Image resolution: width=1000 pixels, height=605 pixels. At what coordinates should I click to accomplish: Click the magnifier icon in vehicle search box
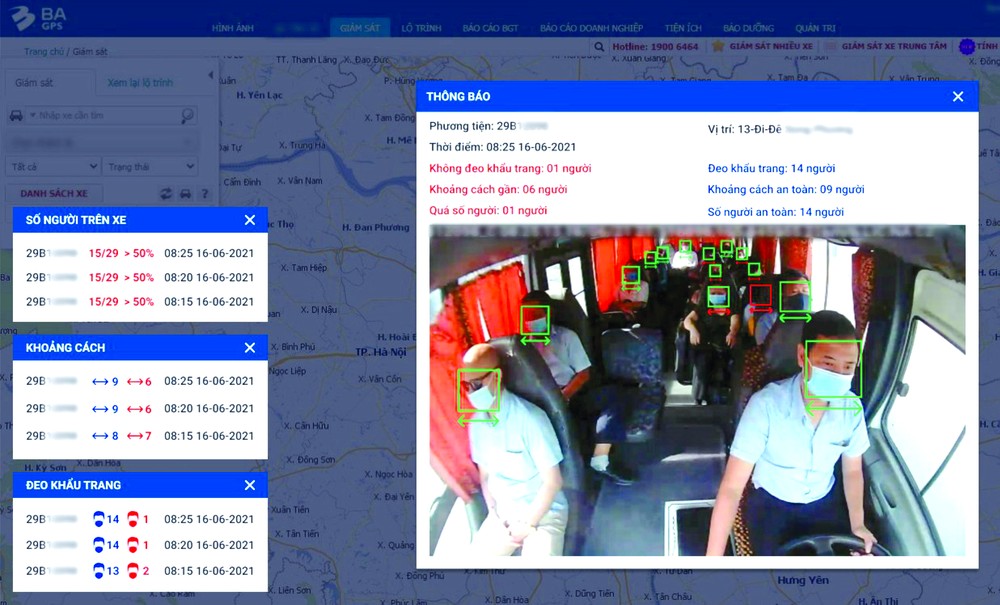click(188, 116)
